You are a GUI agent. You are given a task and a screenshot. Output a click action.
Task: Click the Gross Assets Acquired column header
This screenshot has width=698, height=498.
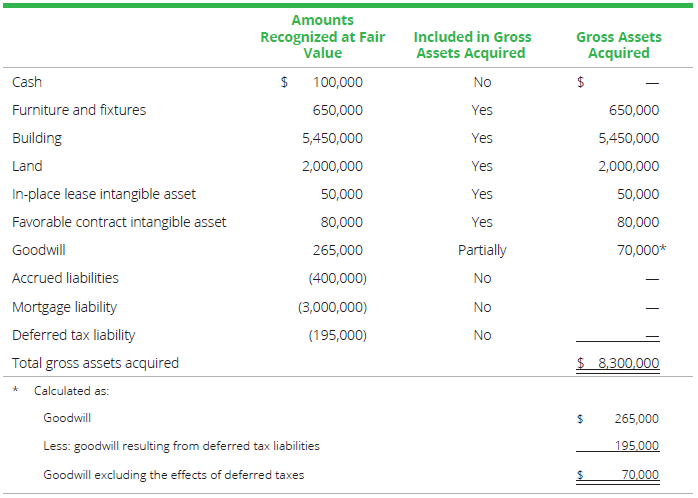point(618,44)
